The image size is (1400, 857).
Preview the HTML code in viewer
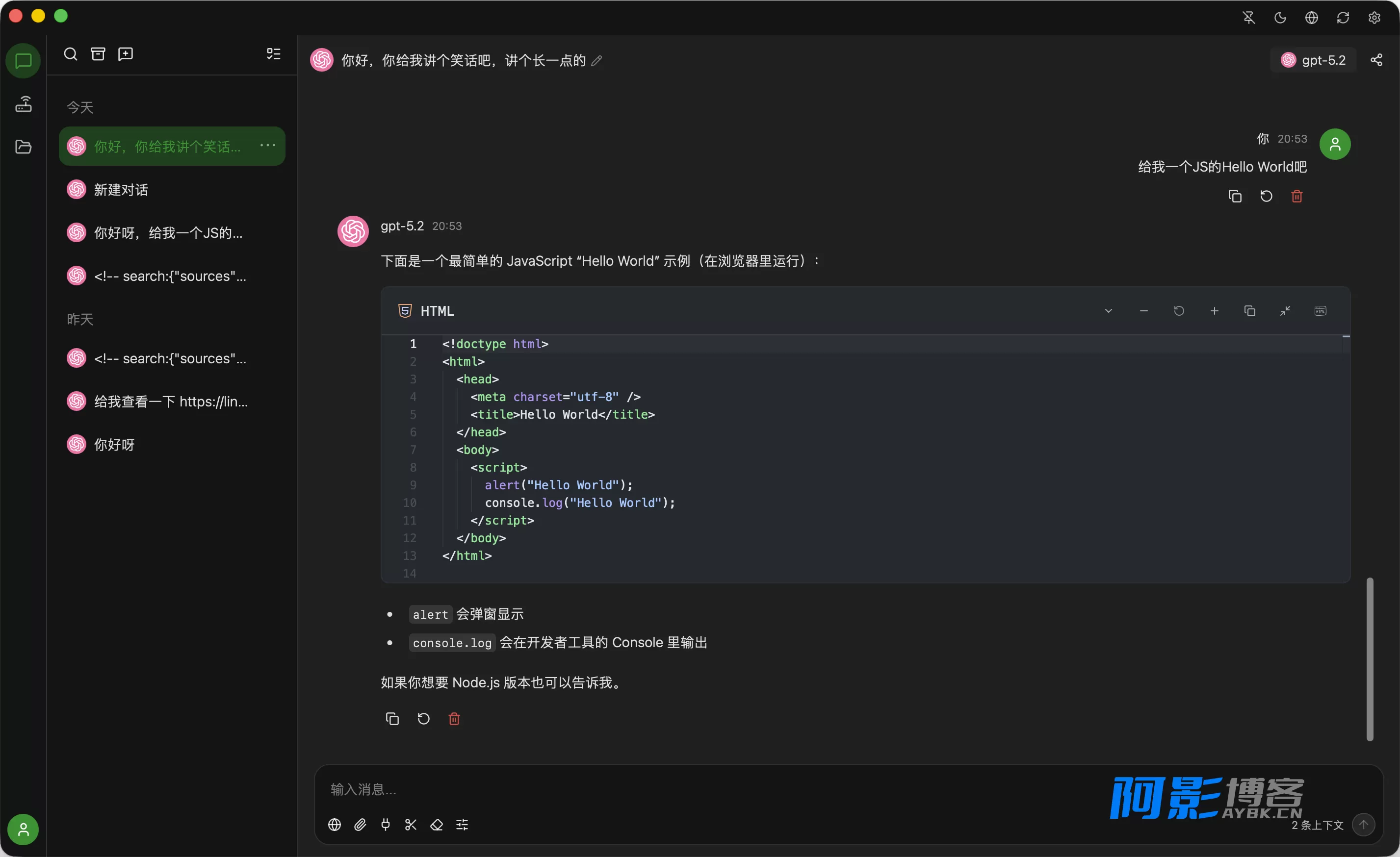click(x=1321, y=311)
